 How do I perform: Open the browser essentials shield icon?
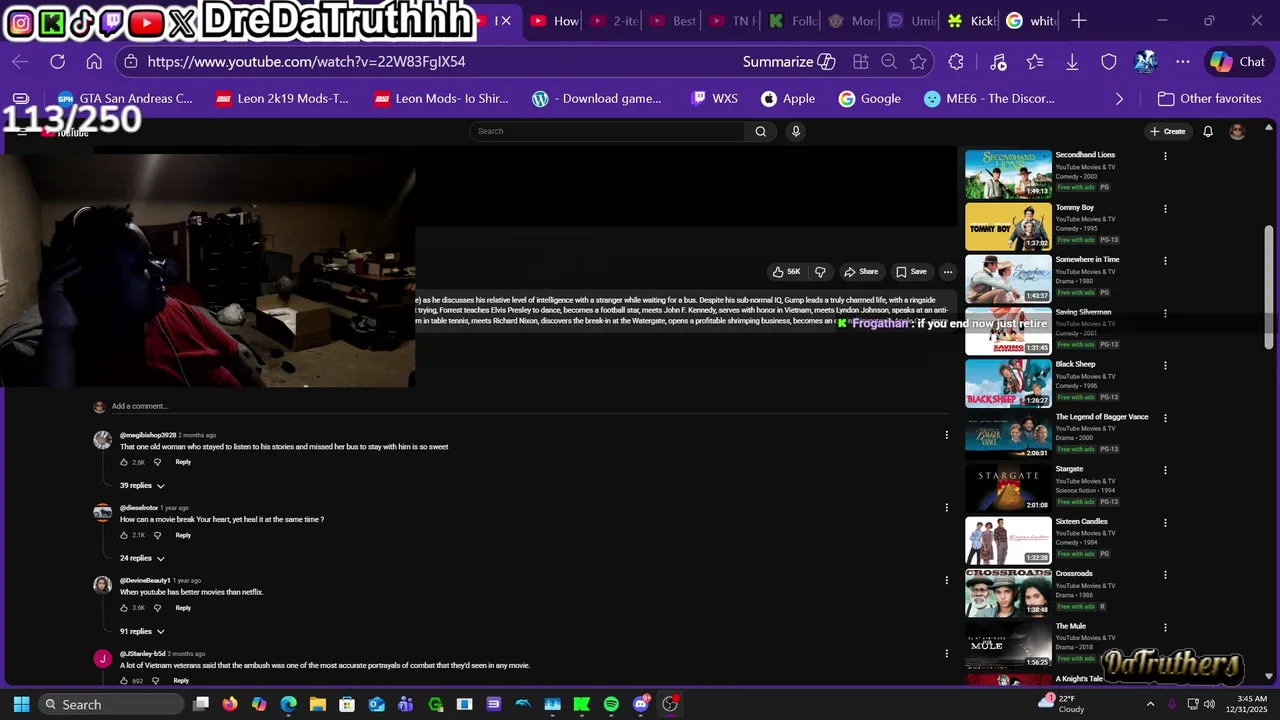[x=1109, y=62]
